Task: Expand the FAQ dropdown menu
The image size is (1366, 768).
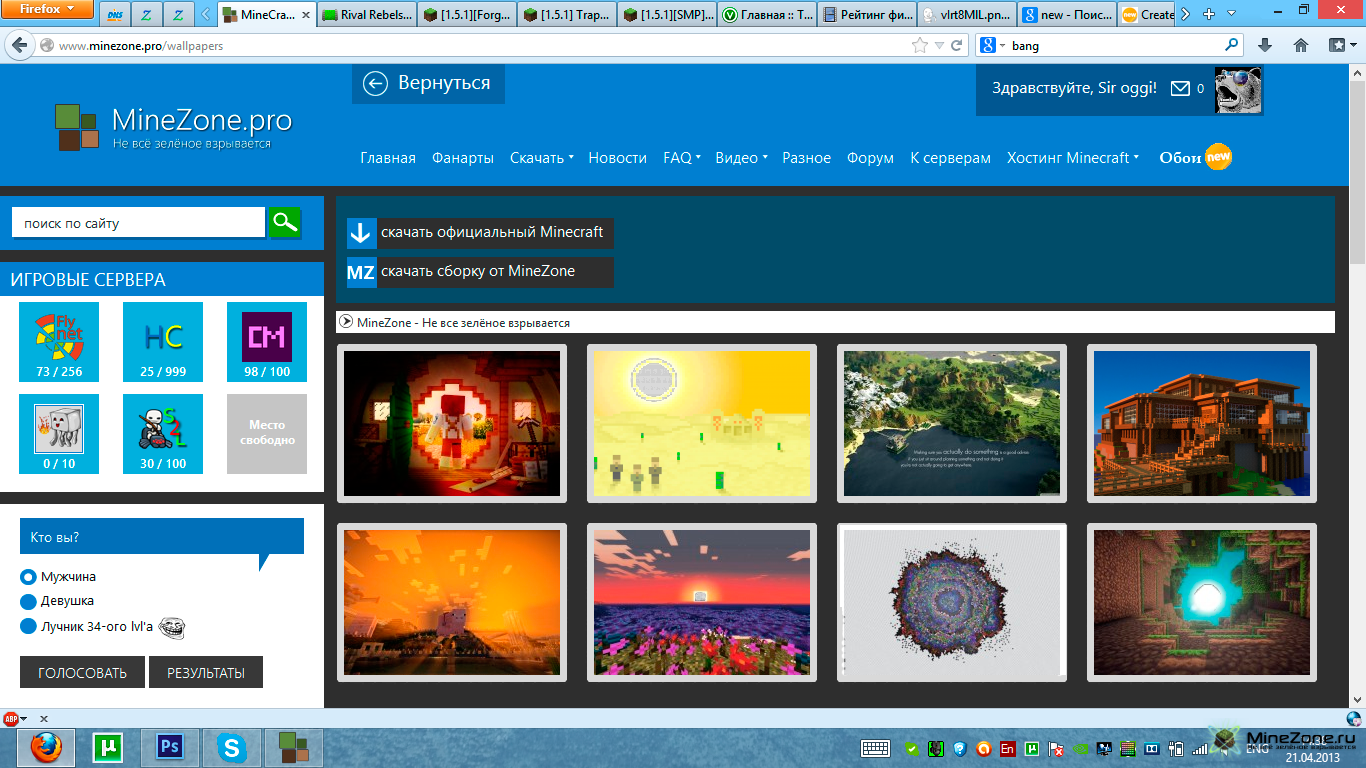Action: click(x=681, y=158)
